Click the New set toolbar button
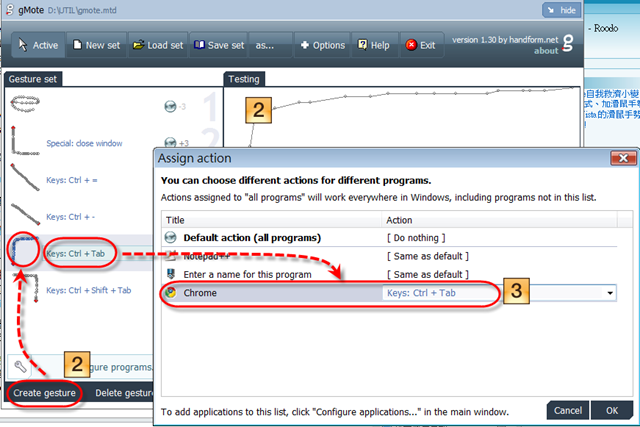640x427 pixels. coord(96,45)
